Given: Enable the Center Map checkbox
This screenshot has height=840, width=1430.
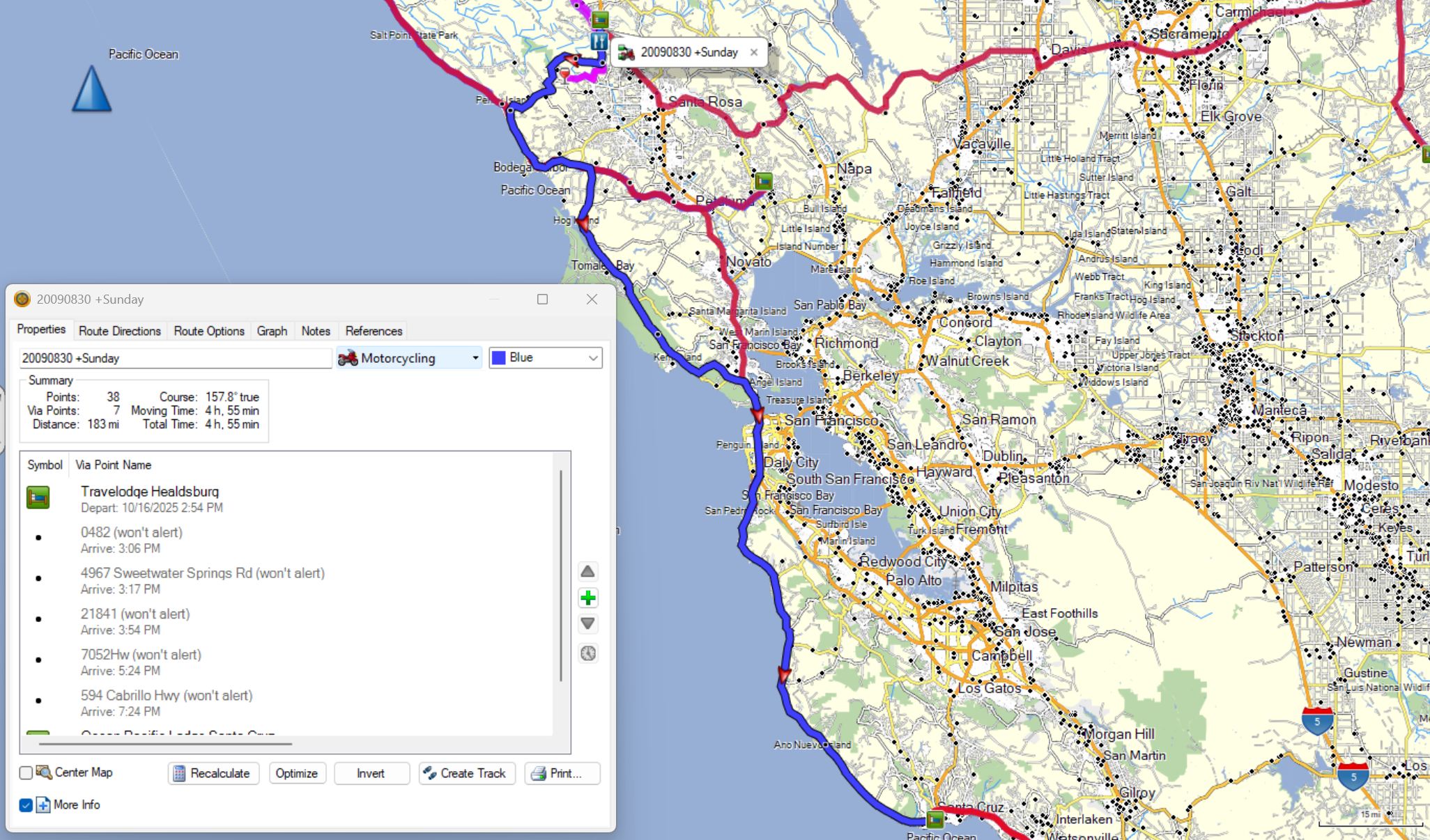Looking at the screenshot, I should coord(26,772).
